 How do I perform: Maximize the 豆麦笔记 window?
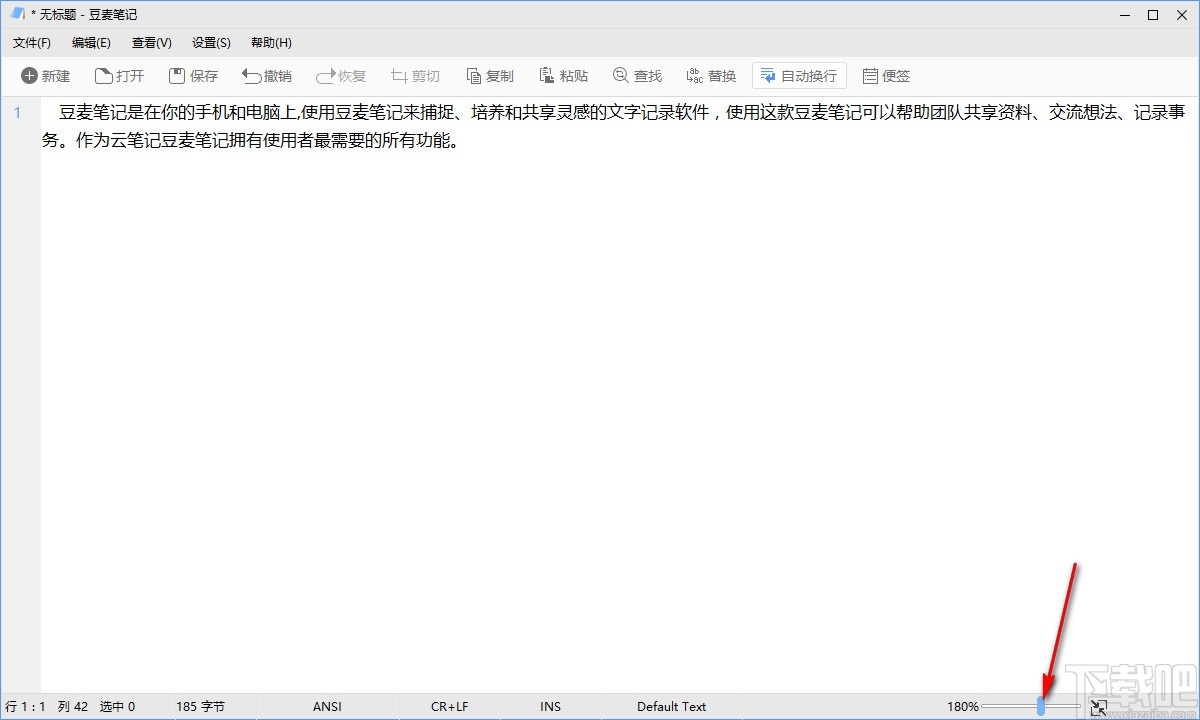[x=1152, y=14]
